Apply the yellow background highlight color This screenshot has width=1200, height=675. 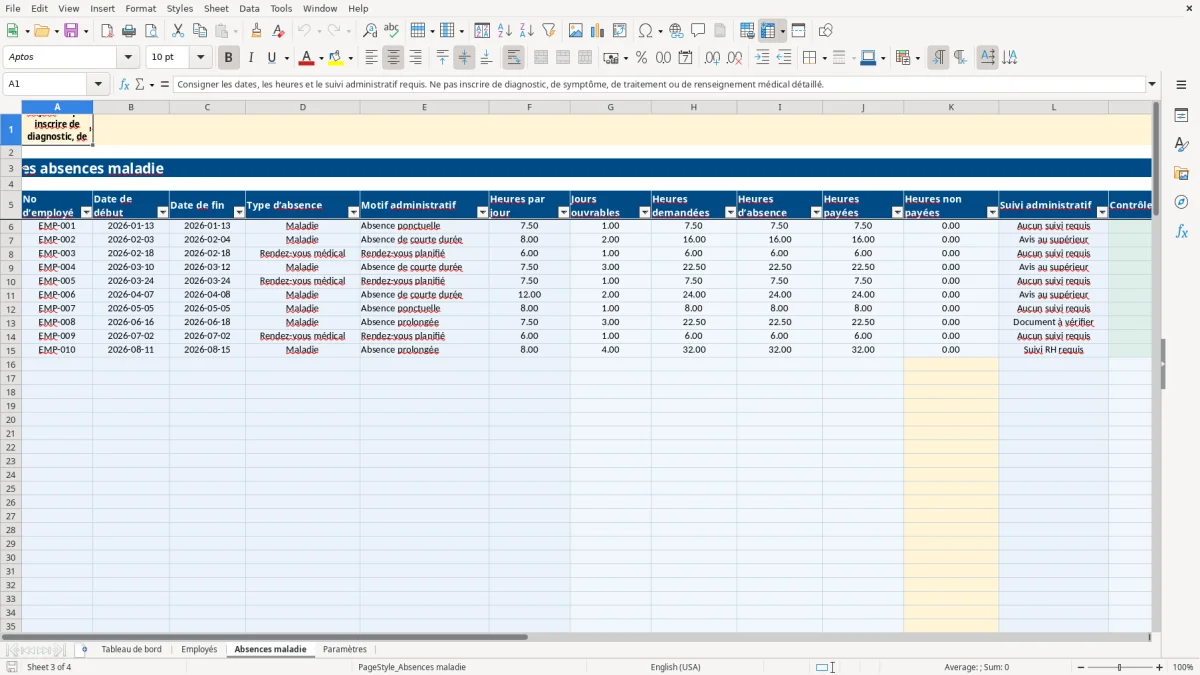(x=336, y=57)
